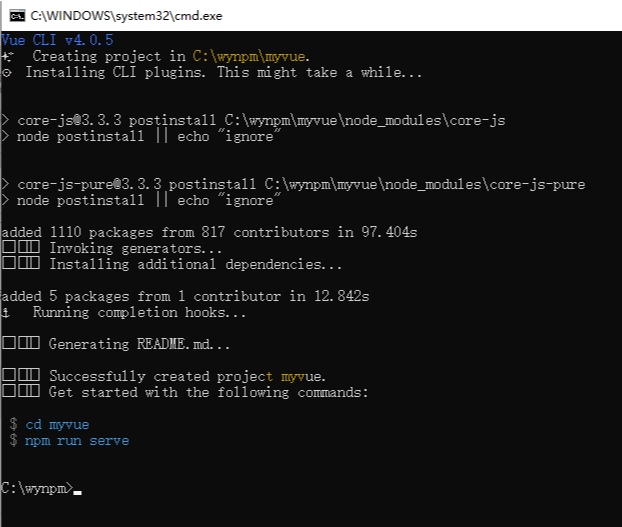The height and width of the screenshot is (527, 622).
Task: Click the npm run serve command text
Action: click(x=77, y=440)
